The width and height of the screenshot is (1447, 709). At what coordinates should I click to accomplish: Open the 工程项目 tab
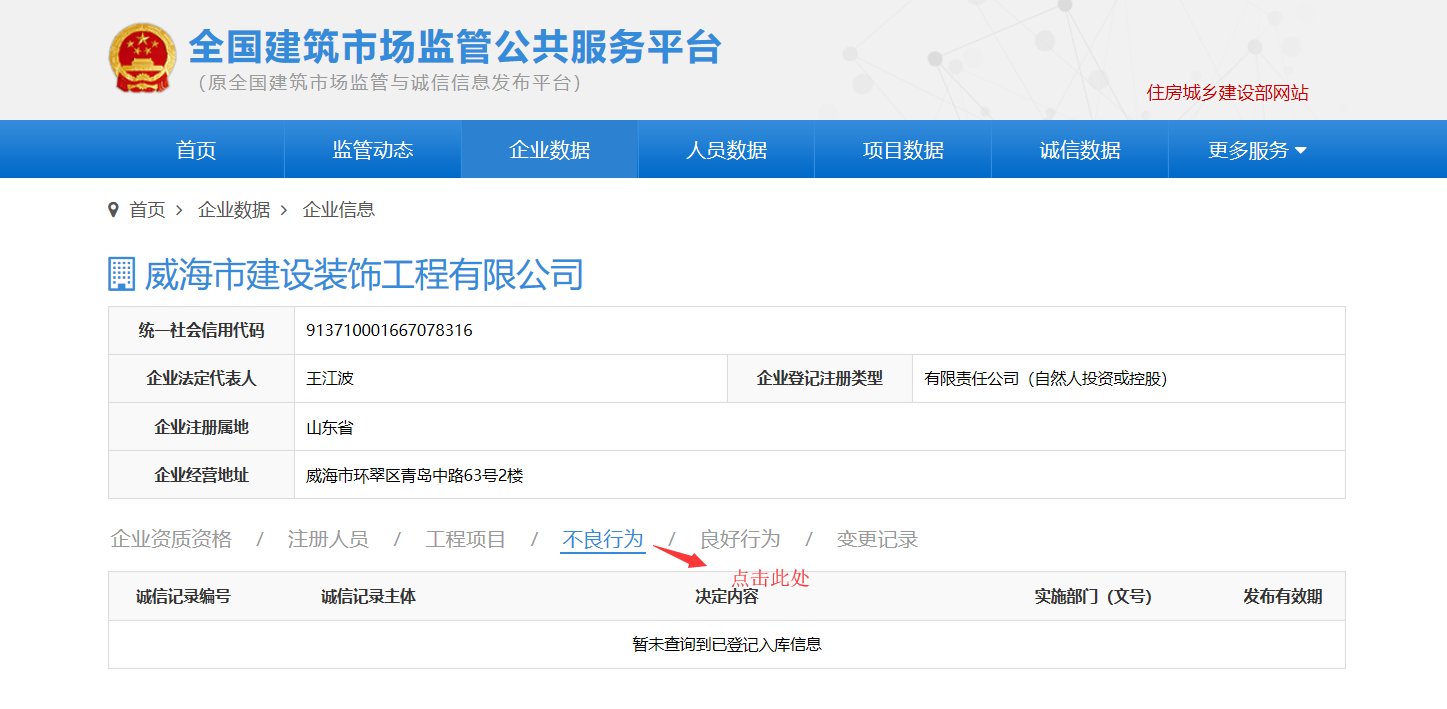point(465,538)
